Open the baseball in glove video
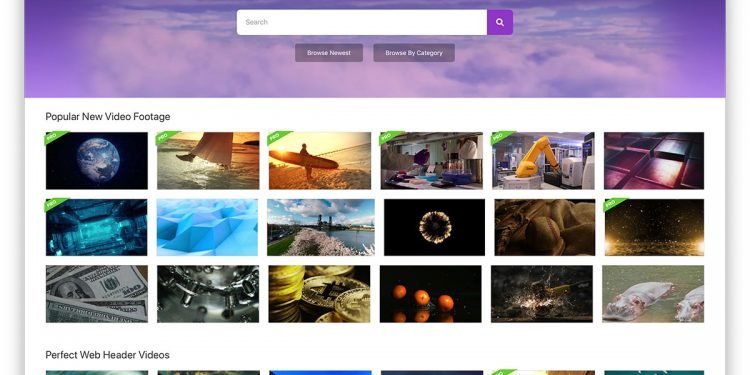Viewport: 750px width, 375px height. tap(545, 227)
